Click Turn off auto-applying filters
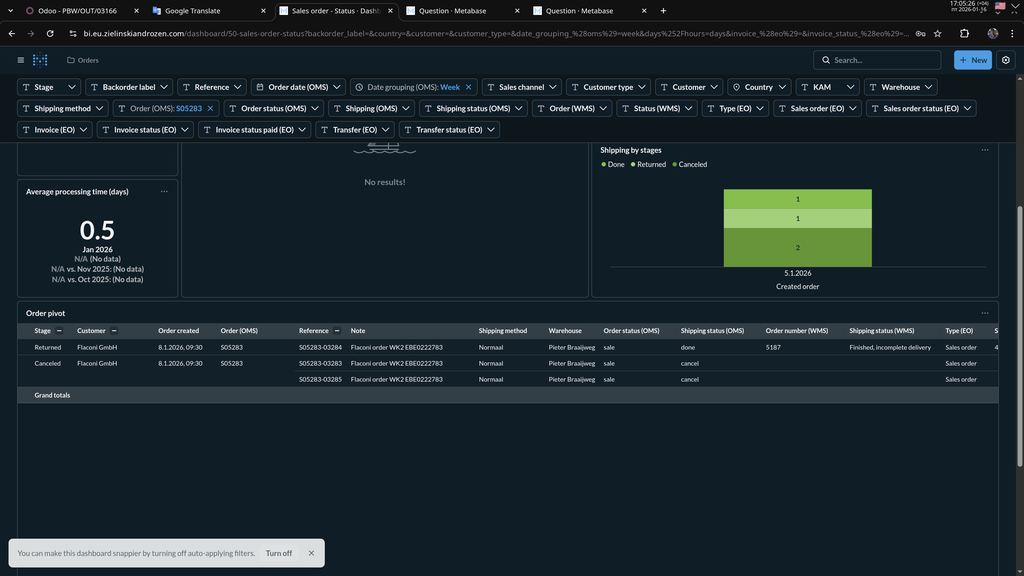The width and height of the screenshot is (1024, 576). tap(279, 553)
